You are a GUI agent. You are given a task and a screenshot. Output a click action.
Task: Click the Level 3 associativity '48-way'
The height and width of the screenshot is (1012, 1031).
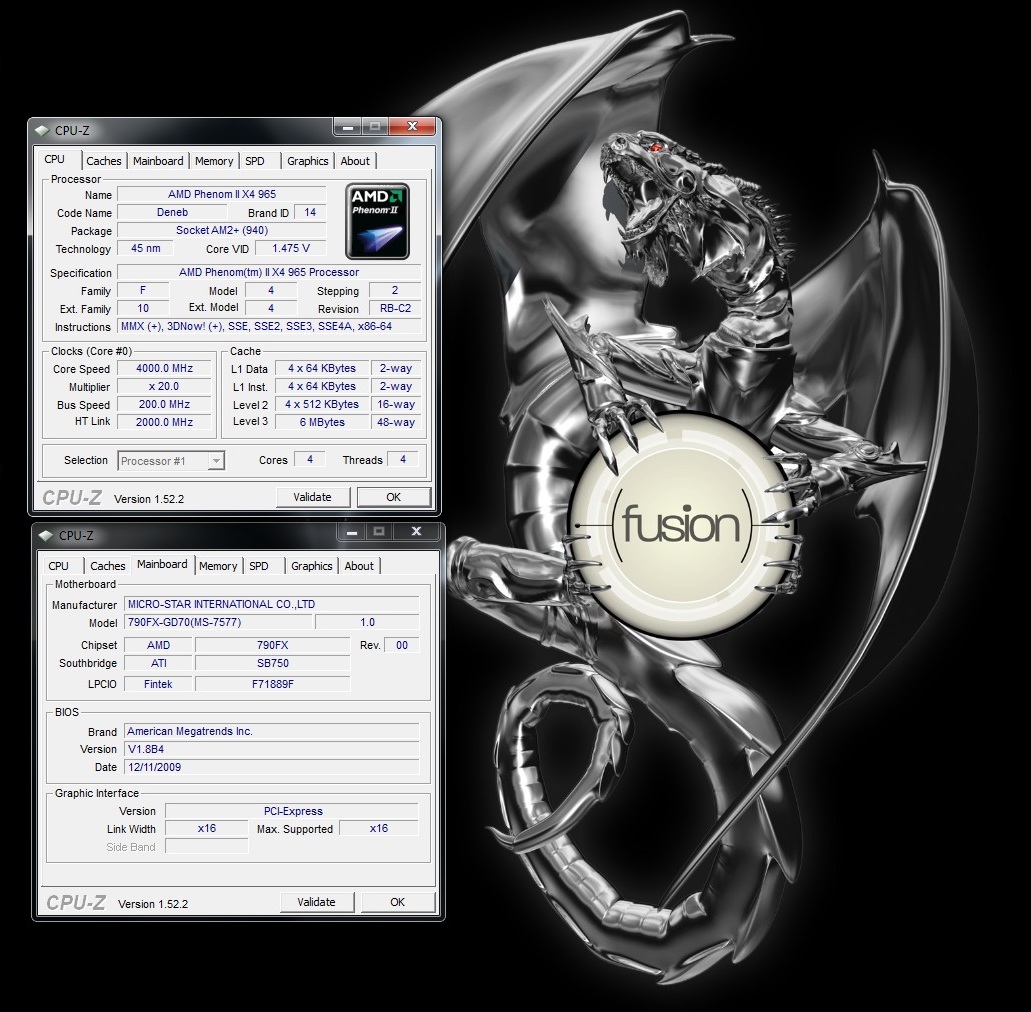396,422
